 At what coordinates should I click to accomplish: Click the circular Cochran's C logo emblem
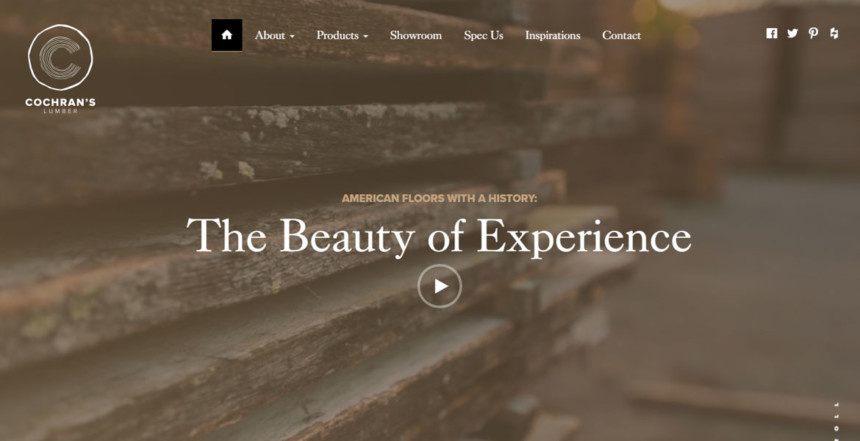coord(60,57)
